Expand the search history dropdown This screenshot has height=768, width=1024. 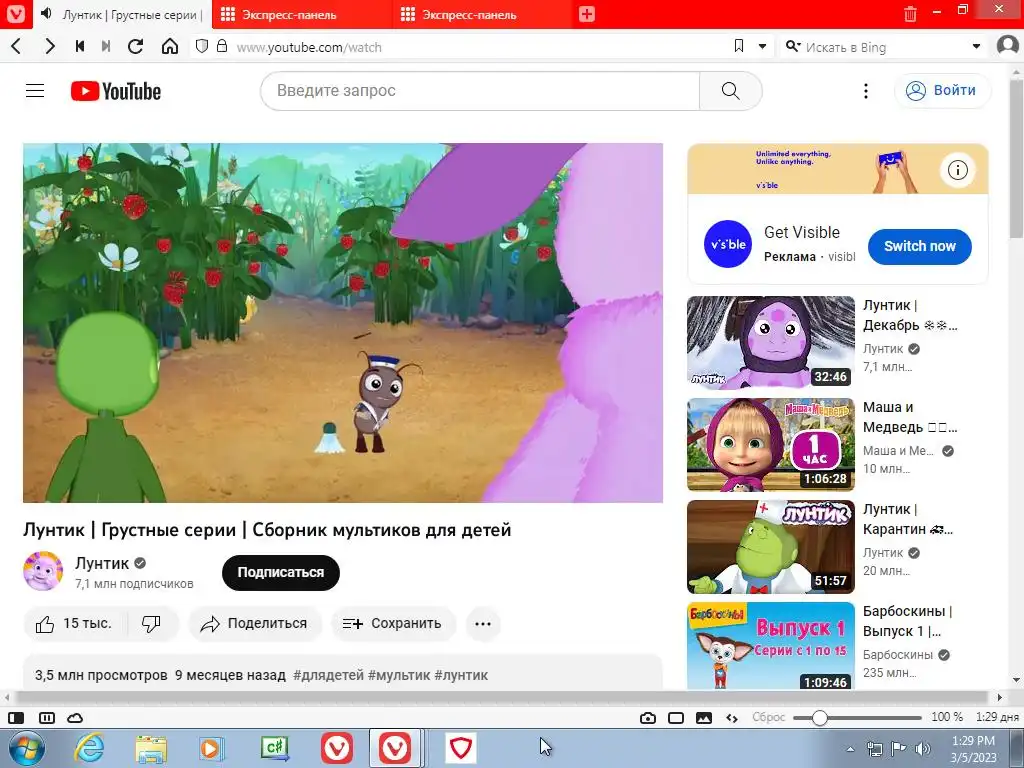pos(976,46)
